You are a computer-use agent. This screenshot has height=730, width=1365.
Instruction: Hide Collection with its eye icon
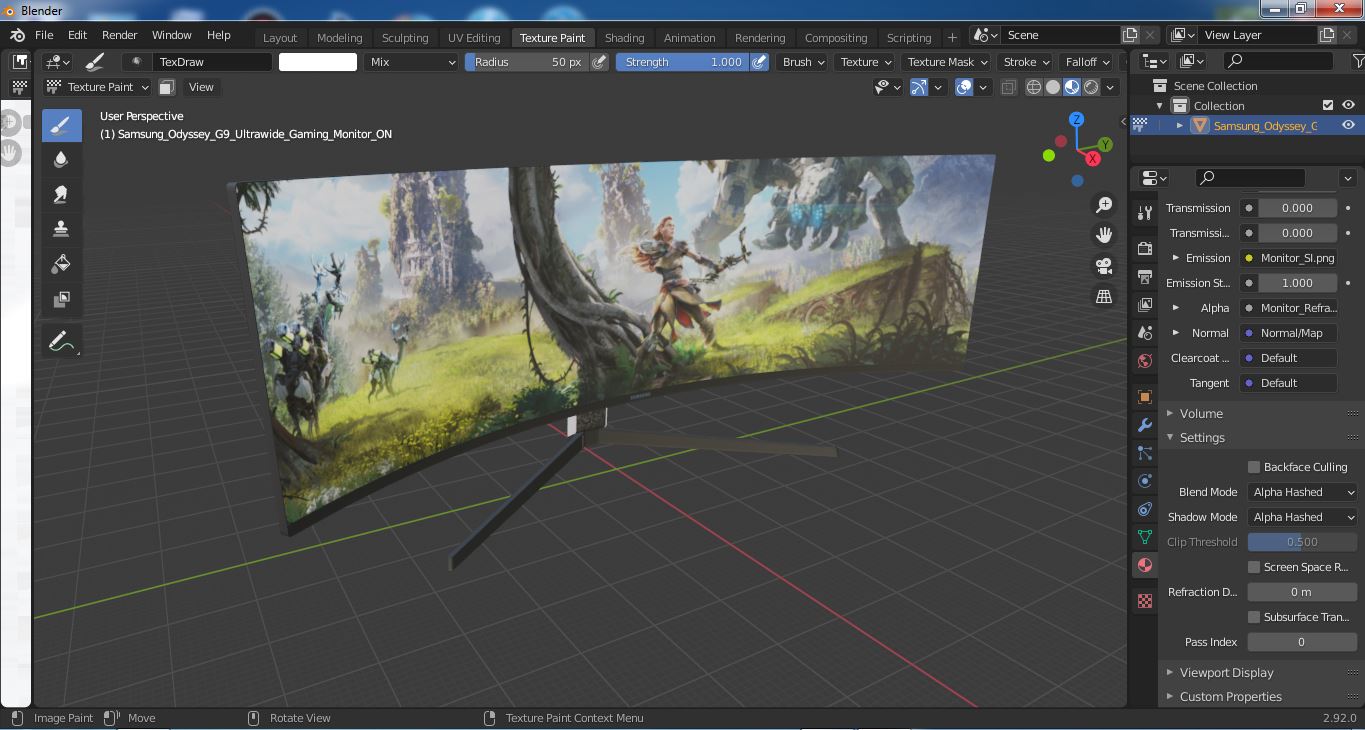pos(1348,105)
